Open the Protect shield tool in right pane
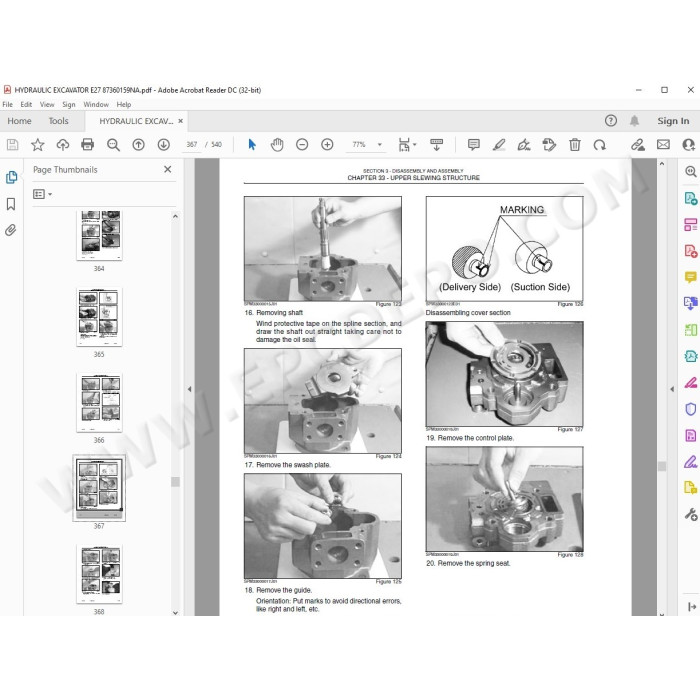 tap(690, 409)
